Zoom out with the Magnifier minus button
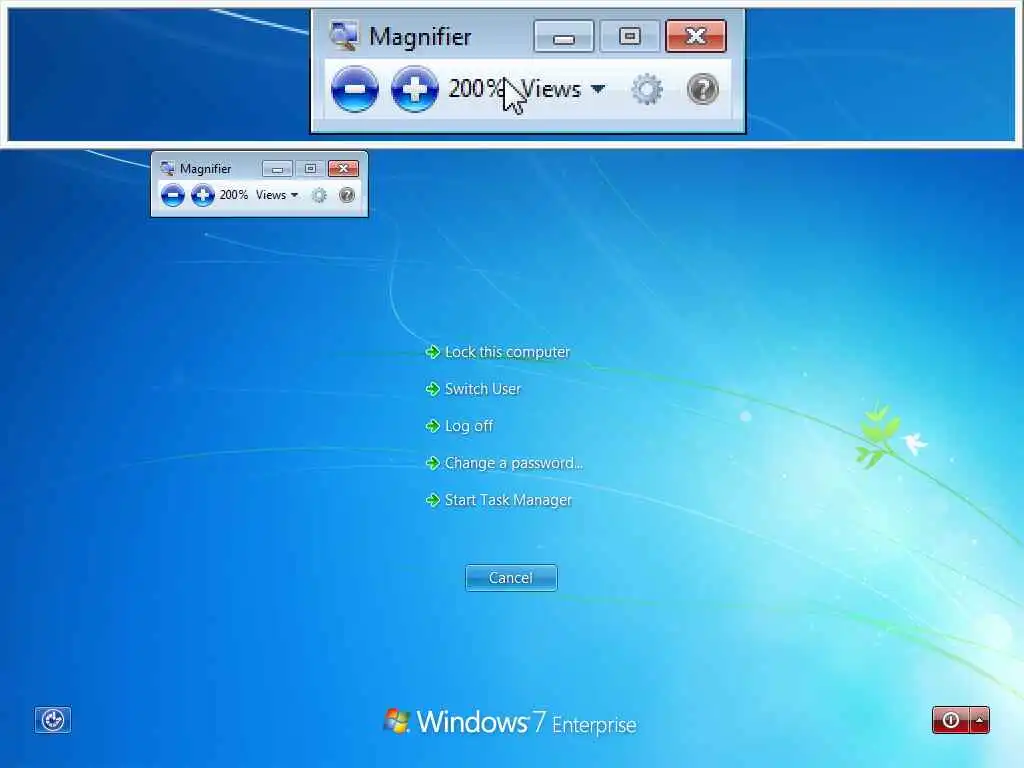 click(173, 195)
